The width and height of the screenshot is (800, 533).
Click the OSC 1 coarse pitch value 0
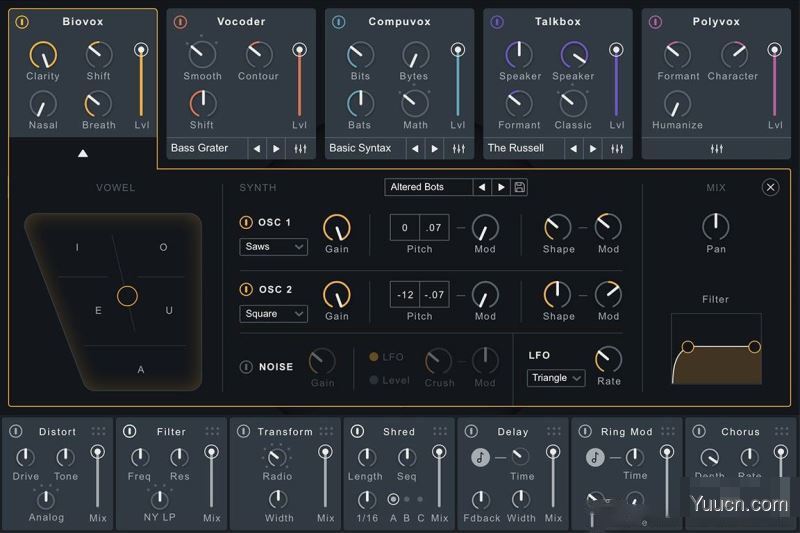(x=405, y=227)
